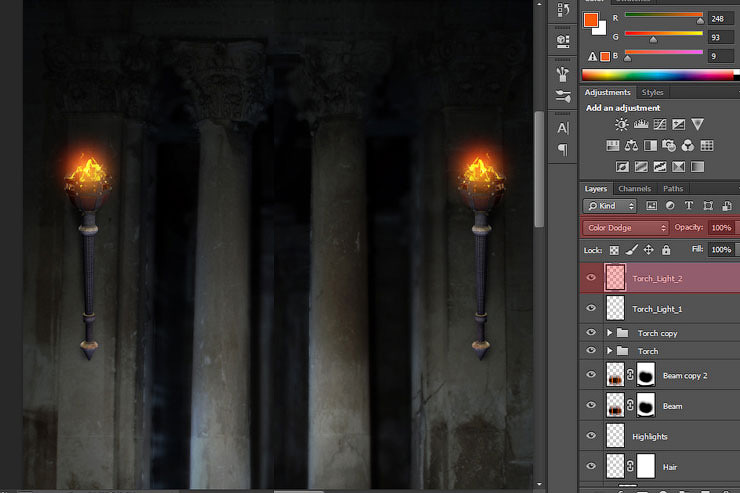Open the Color Dodge blend mode dropdown
740x493 pixels.
tap(625, 228)
